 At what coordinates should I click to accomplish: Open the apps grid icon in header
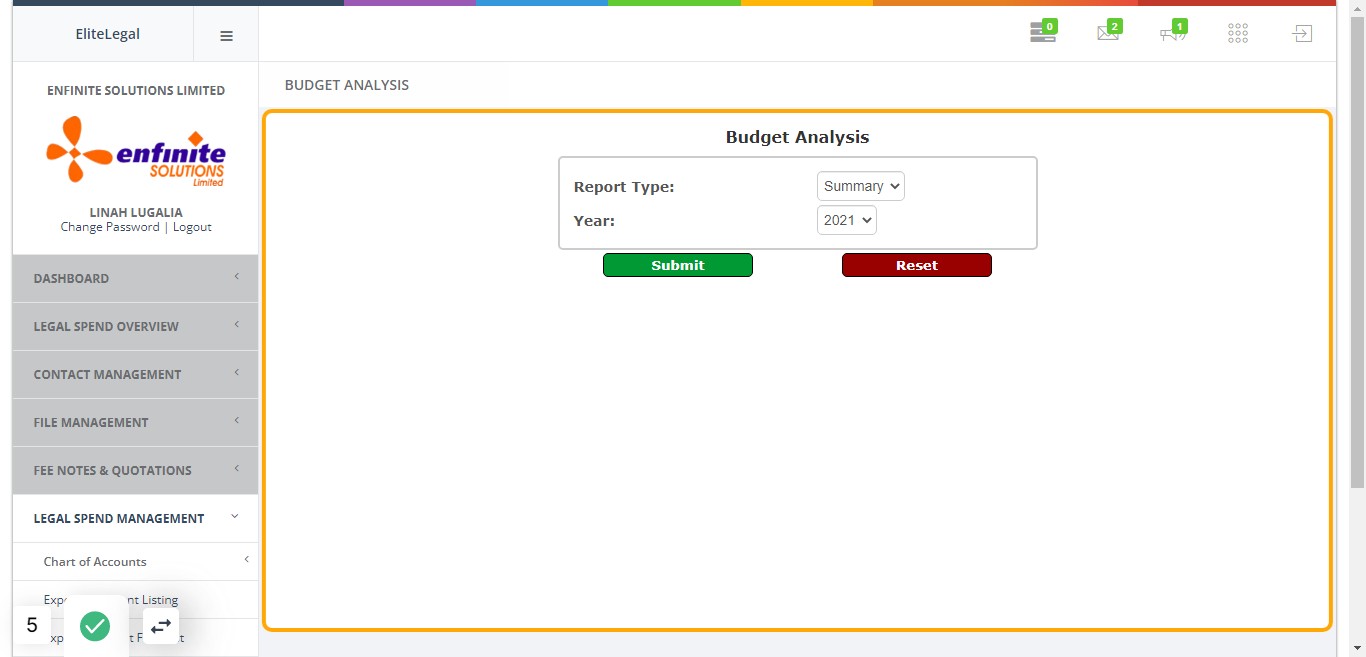(1238, 33)
